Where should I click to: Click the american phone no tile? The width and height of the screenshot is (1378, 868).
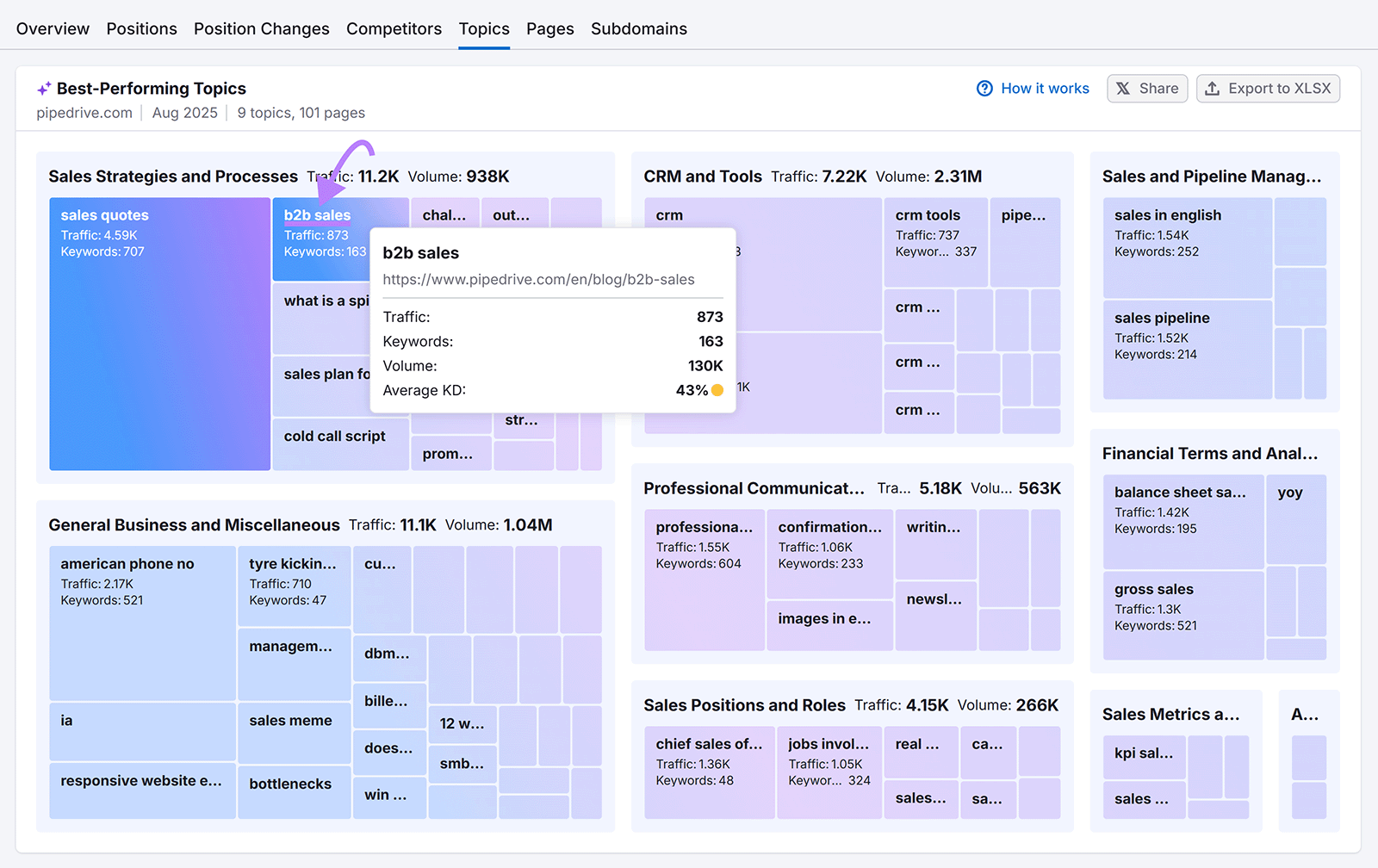141,620
